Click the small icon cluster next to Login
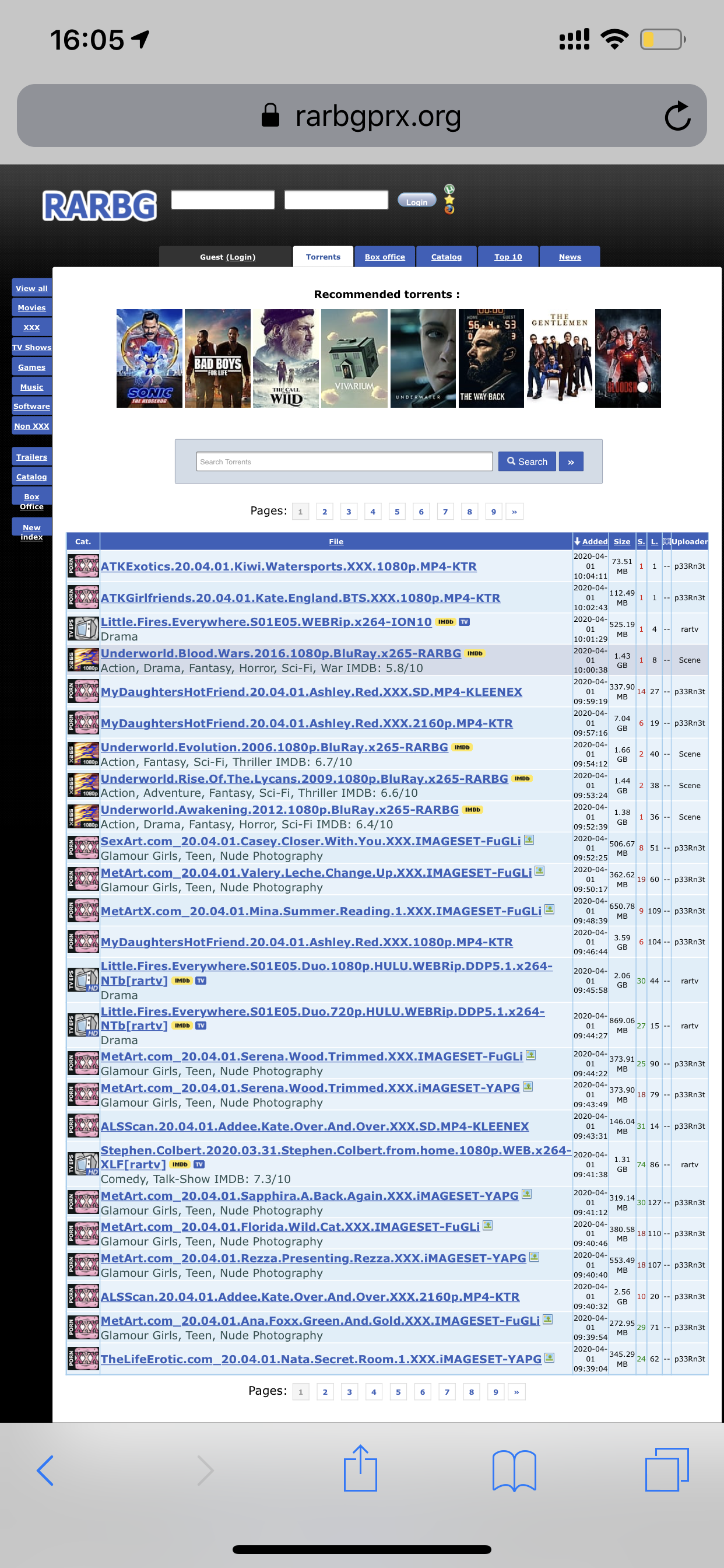The image size is (724, 1568). pyautogui.click(x=449, y=199)
